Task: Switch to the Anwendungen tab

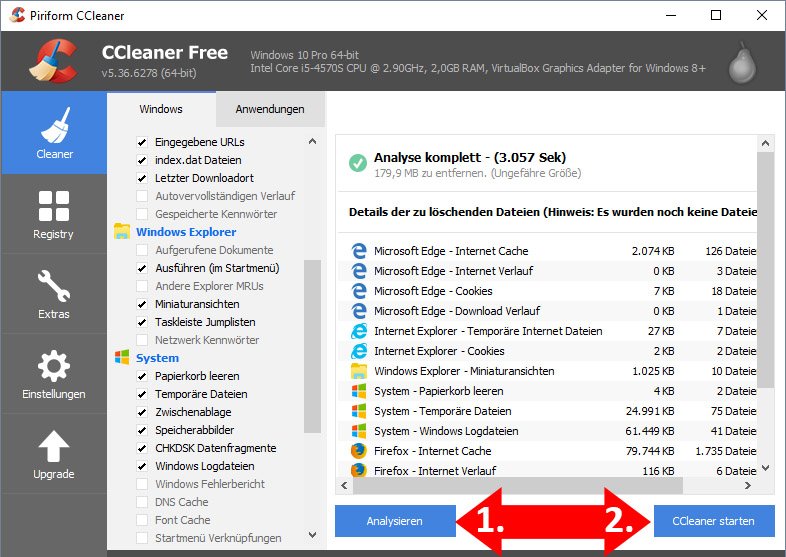Action: click(270, 109)
